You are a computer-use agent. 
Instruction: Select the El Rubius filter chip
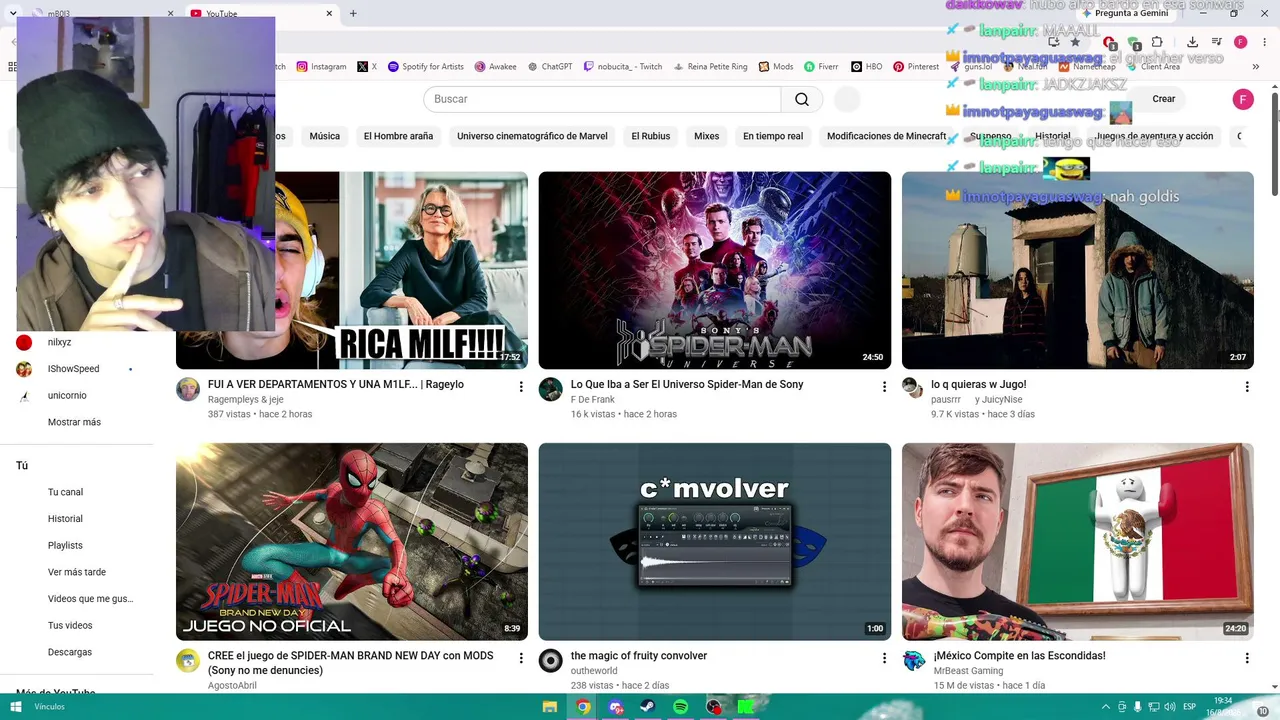tap(651, 136)
